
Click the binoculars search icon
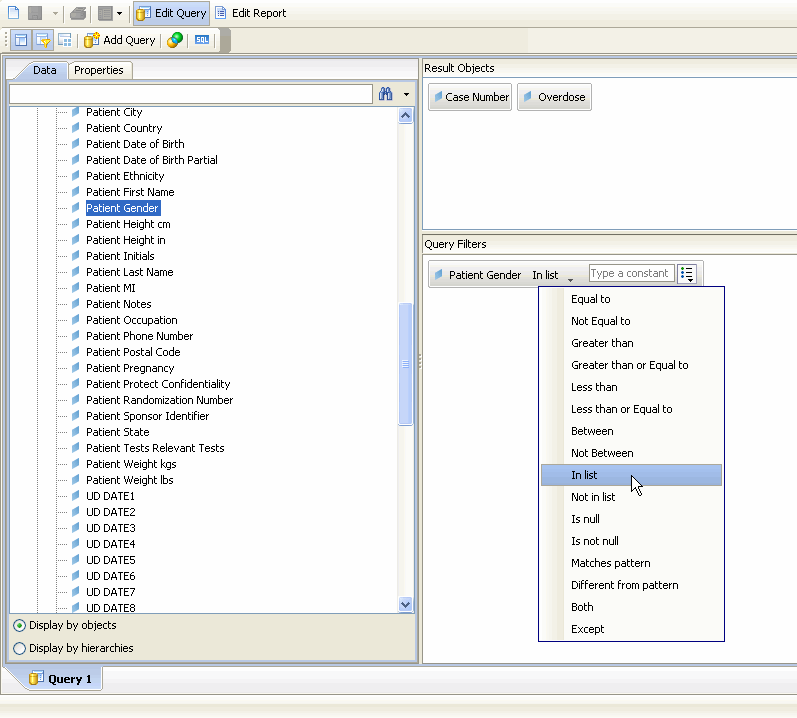pyautogui.click(x=385, y=94)
